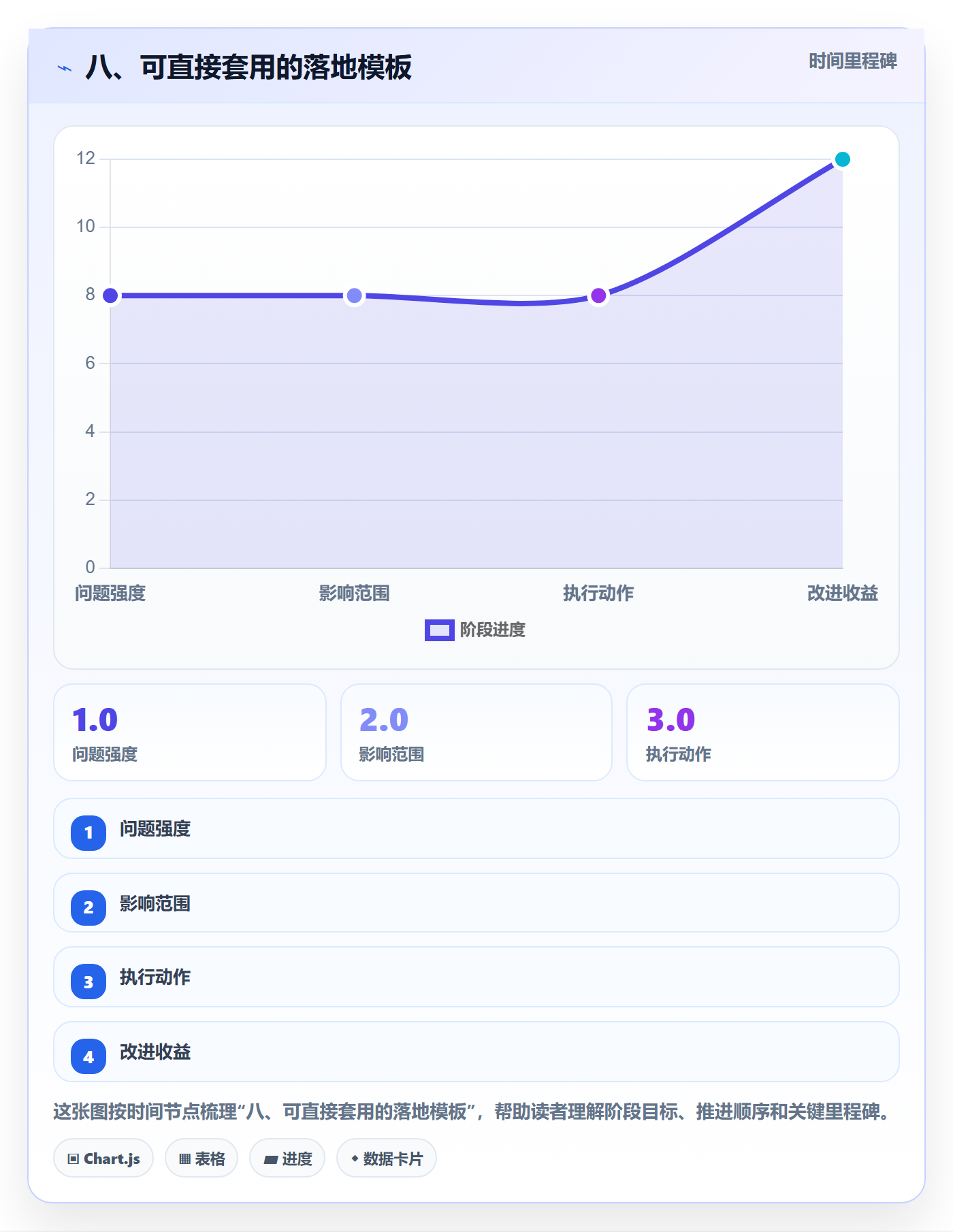Screen dimensions: 953x1232
Task: Click the 3.0 执行动作 data card
Action: click(x=763, y=732)
